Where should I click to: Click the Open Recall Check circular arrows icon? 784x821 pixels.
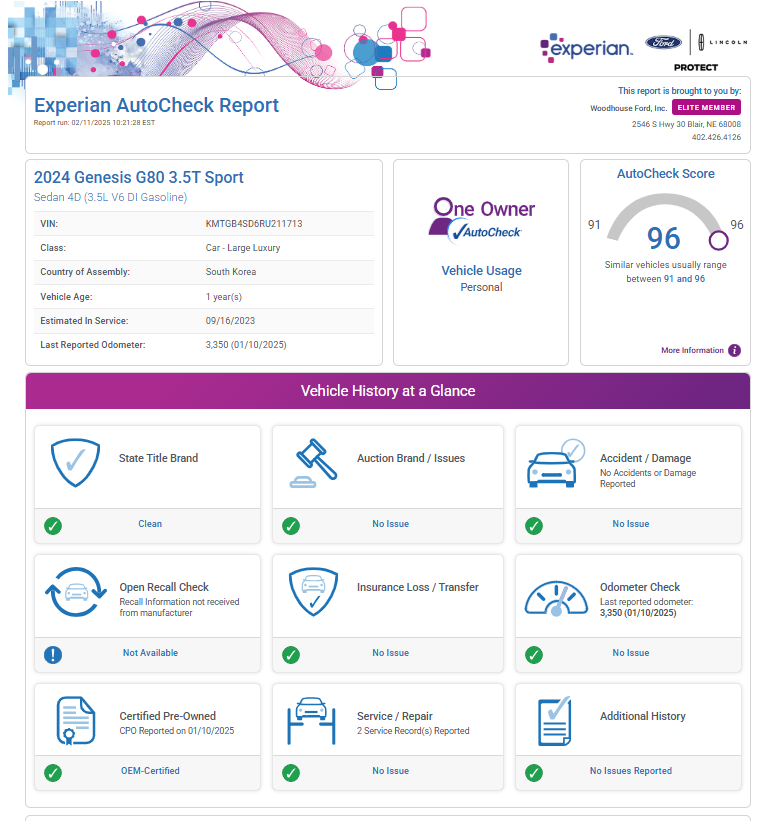pyautogui.click(x=75, y=593)
